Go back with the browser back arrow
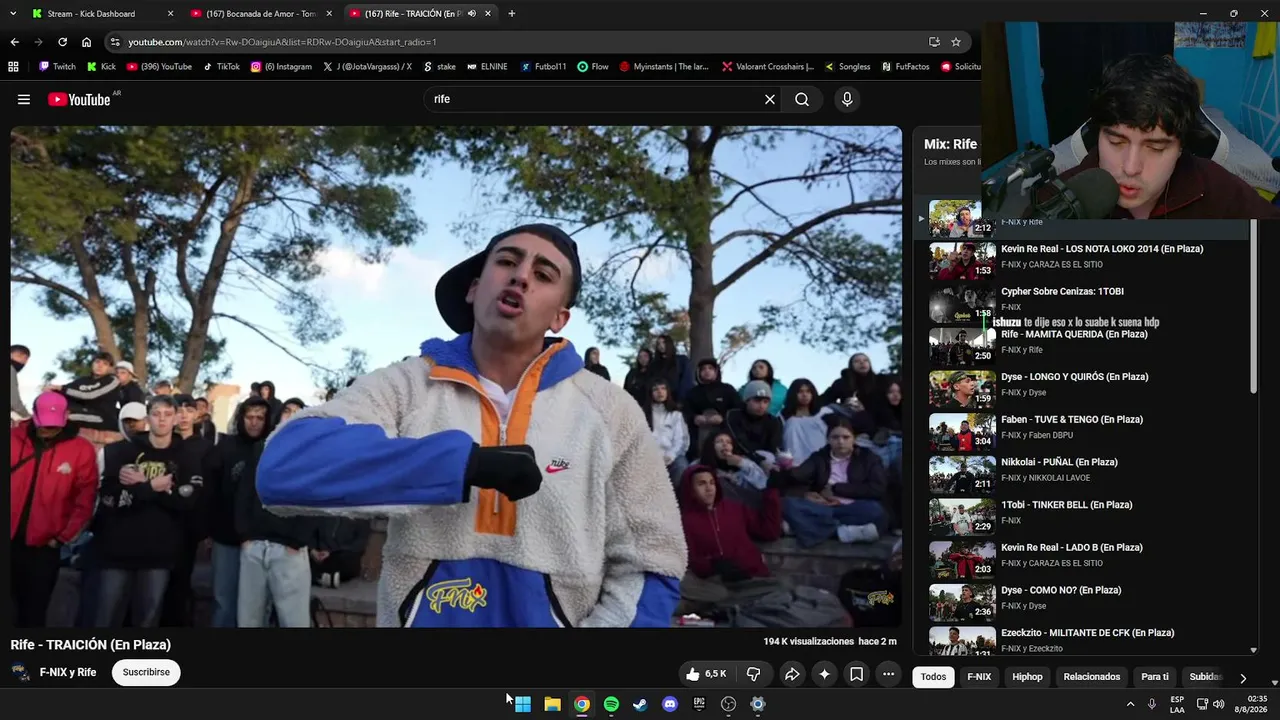Image resolution: width=1280 pixels, height=720 pixels. coord(14,42)
